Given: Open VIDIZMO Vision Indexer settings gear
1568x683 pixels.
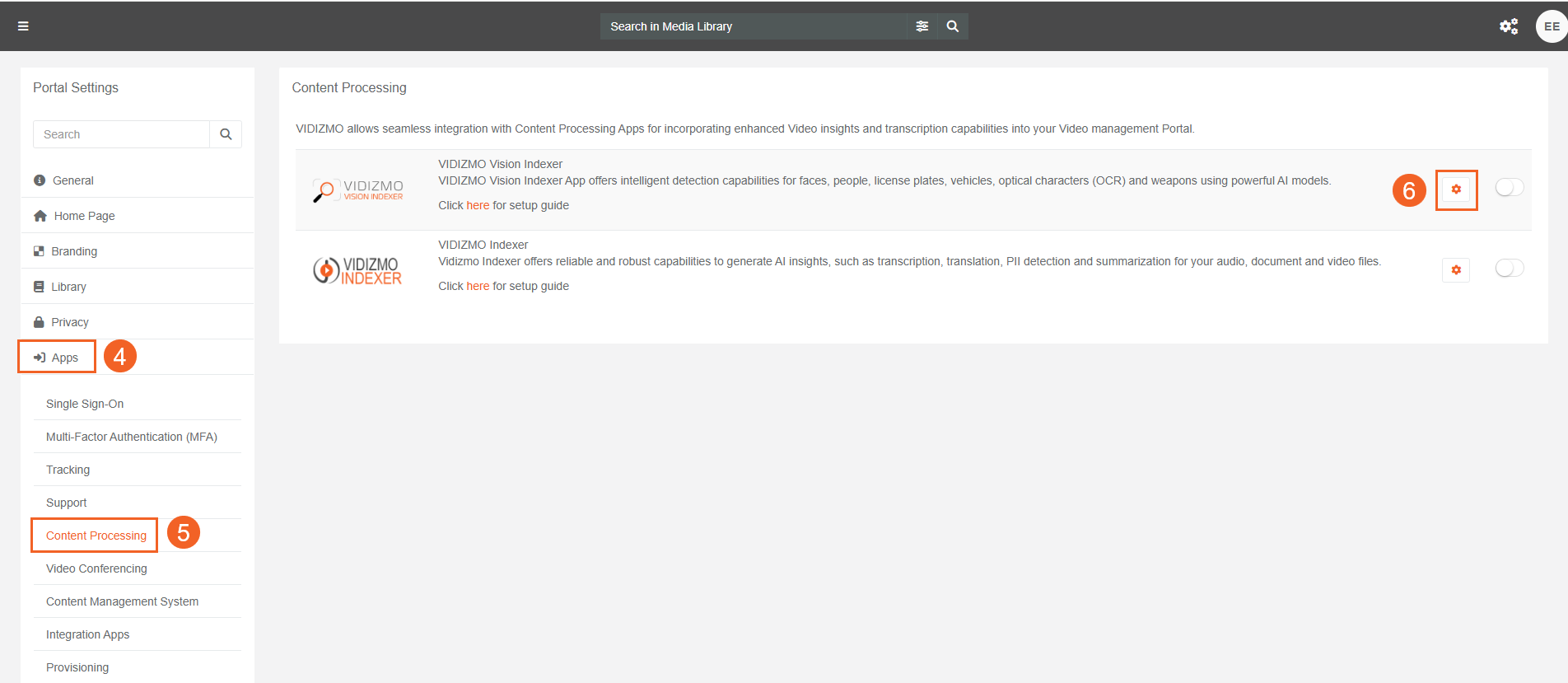Looking at the screenshot, I should (x=1456, y=189).
